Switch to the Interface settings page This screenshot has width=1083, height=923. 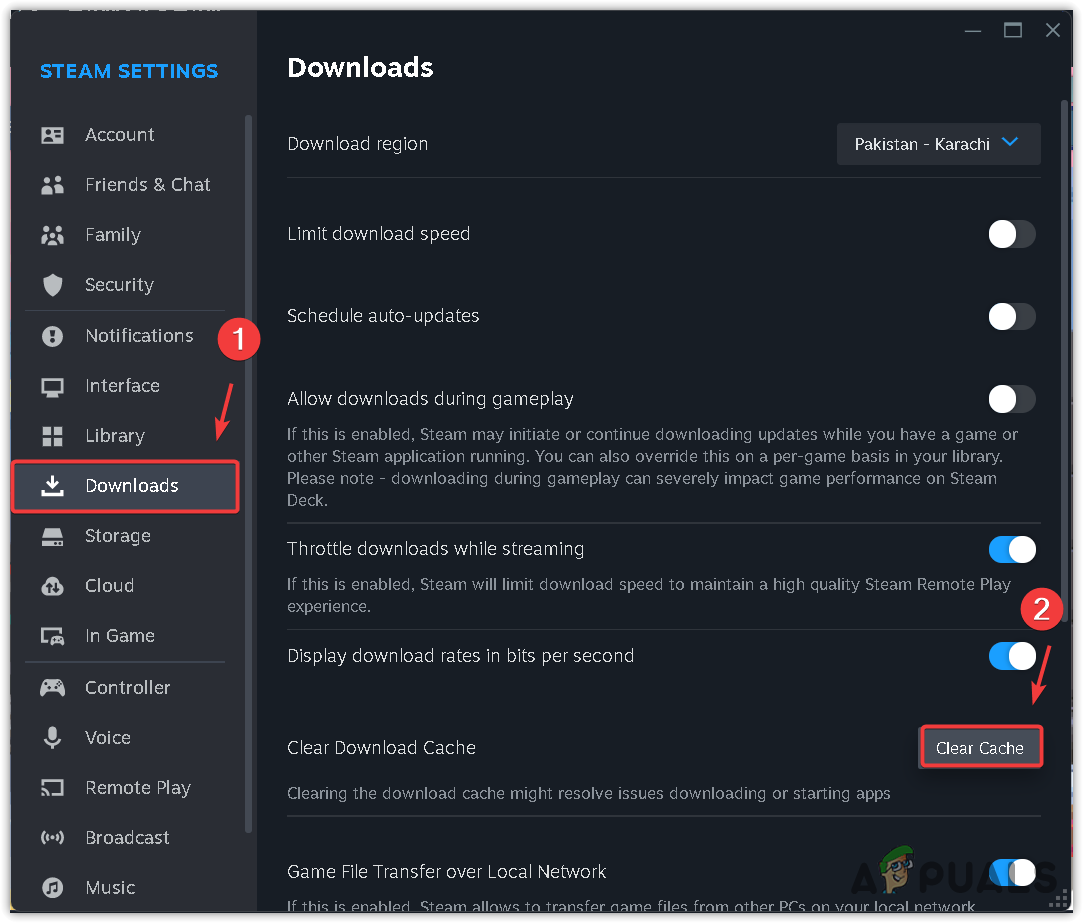[x=122, y=386]
